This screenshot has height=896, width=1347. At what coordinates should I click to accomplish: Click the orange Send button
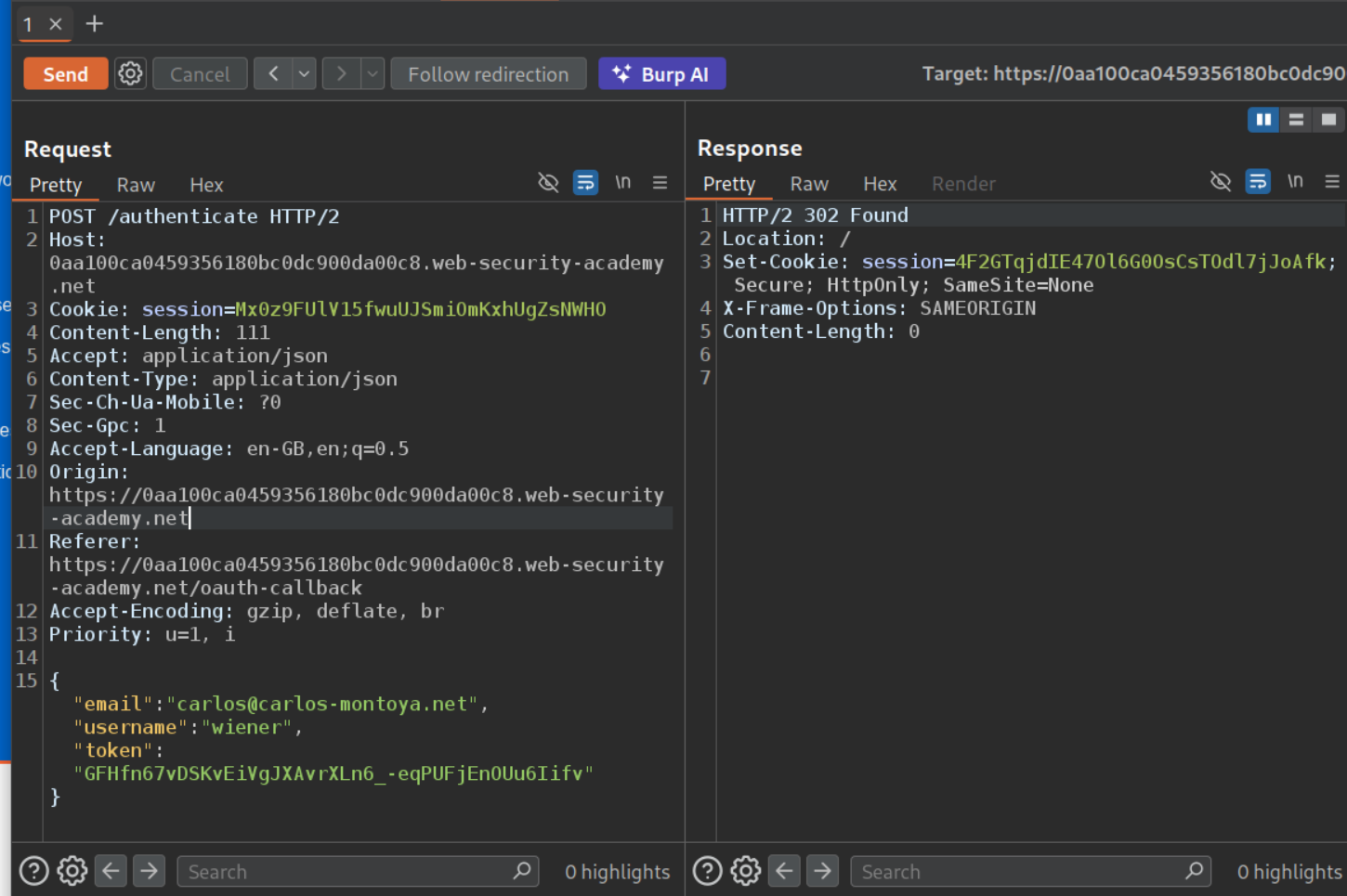pos(65,74)
